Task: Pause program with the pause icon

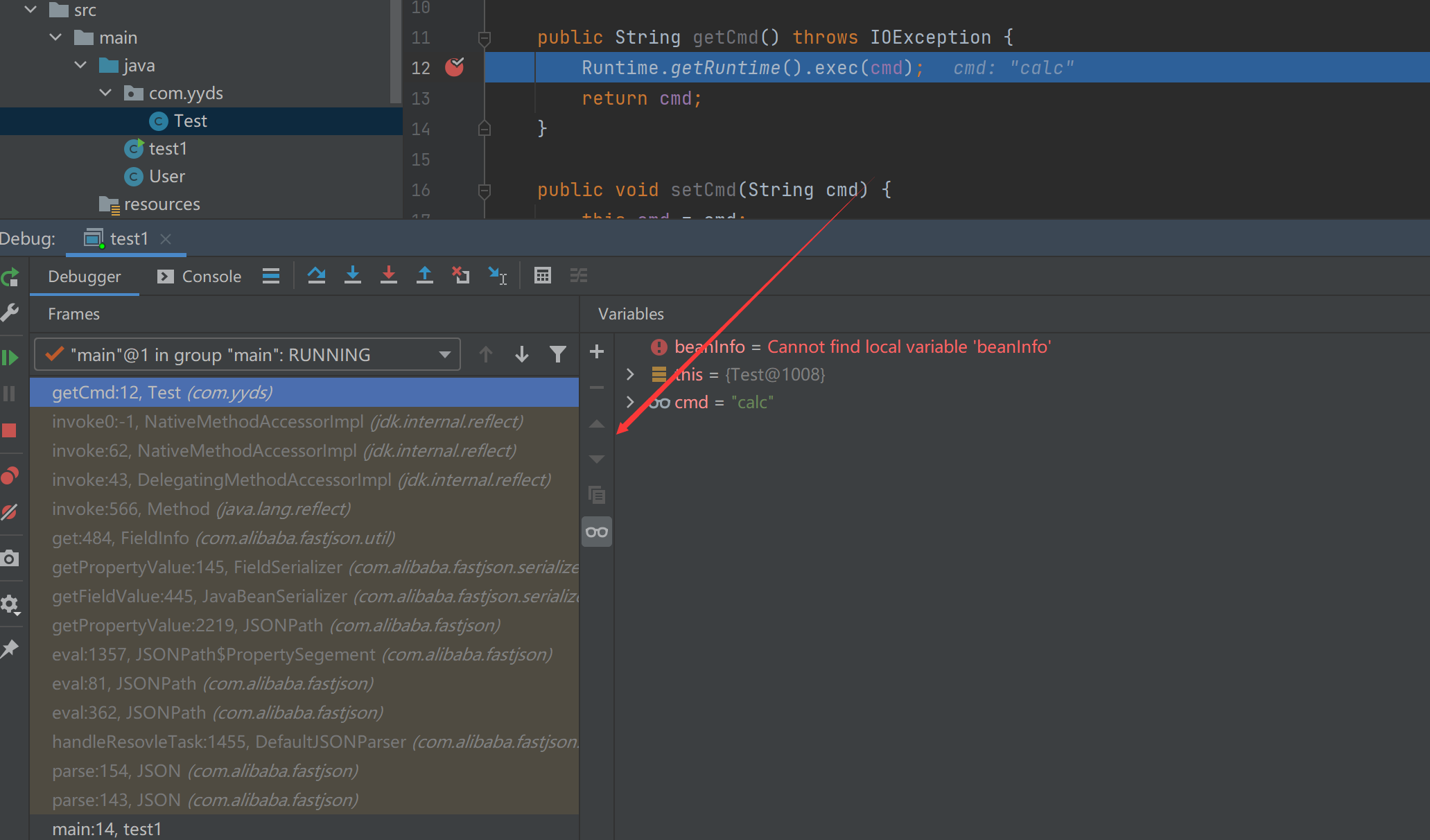Action: pos(10,394)
